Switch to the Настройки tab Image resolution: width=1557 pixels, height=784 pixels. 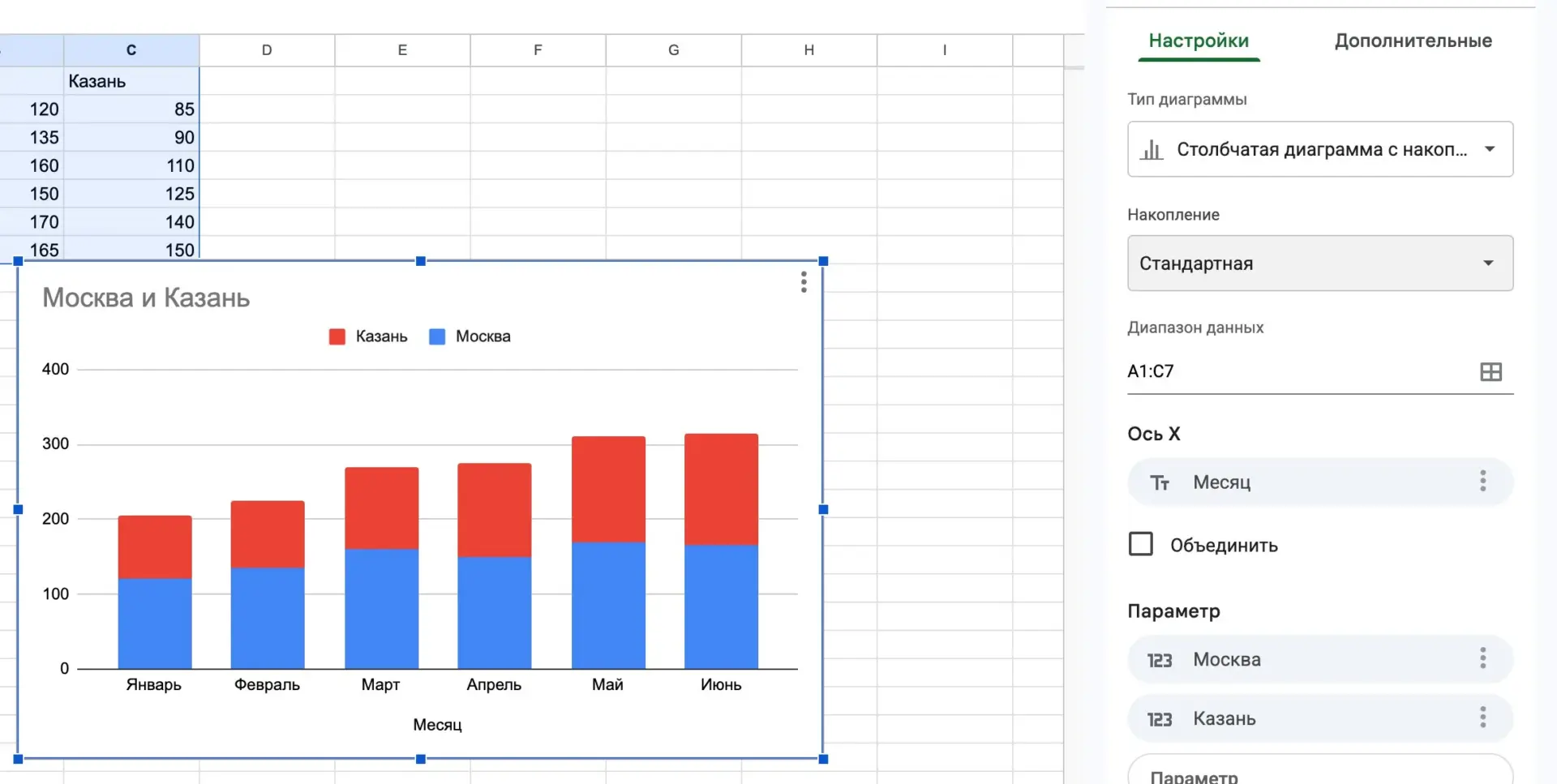pos(1199,41)
